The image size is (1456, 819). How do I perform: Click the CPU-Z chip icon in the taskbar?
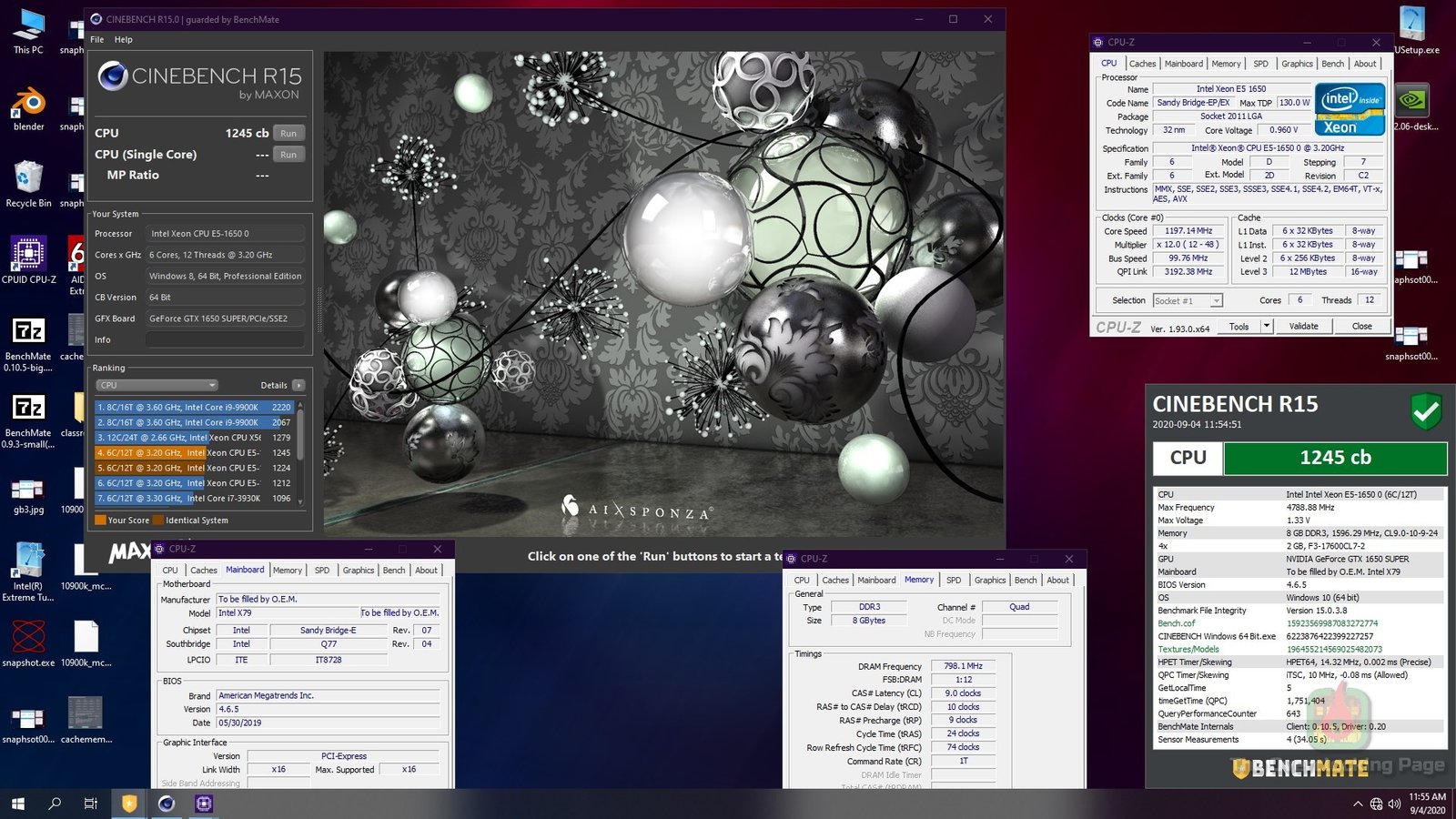coord(204,804)
